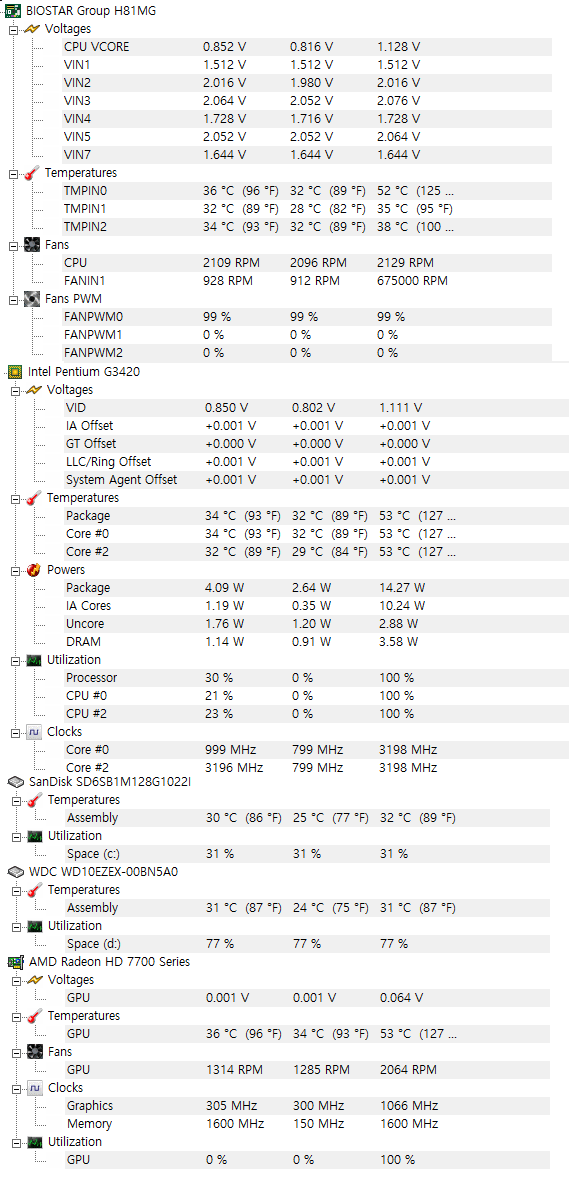Click the flame icon beside Powers

pyautogui.click(x=33, y=570)
